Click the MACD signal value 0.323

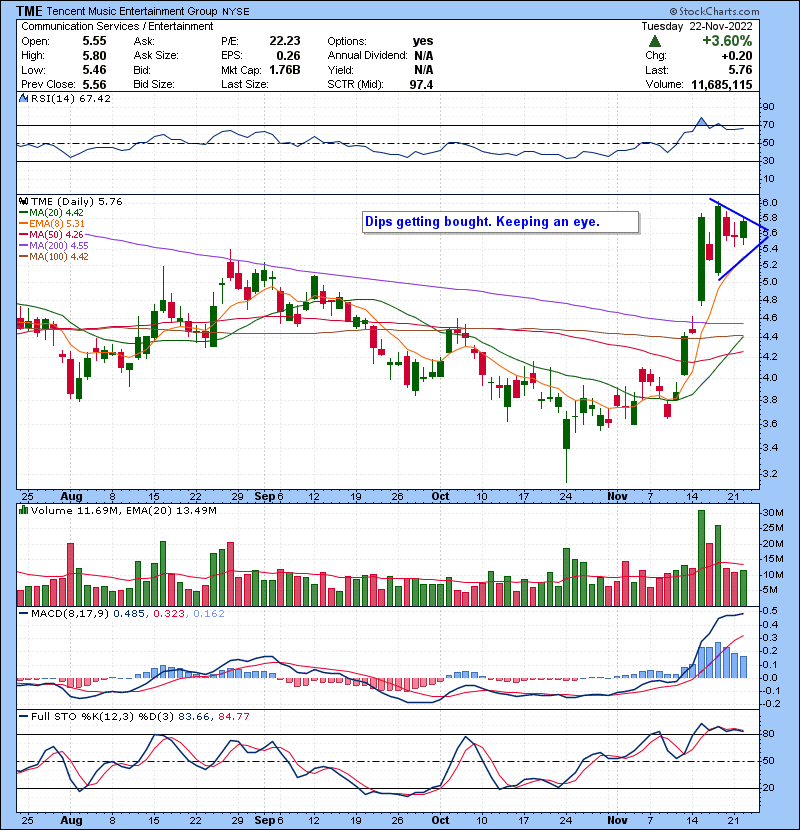click(x=169, y=614)
